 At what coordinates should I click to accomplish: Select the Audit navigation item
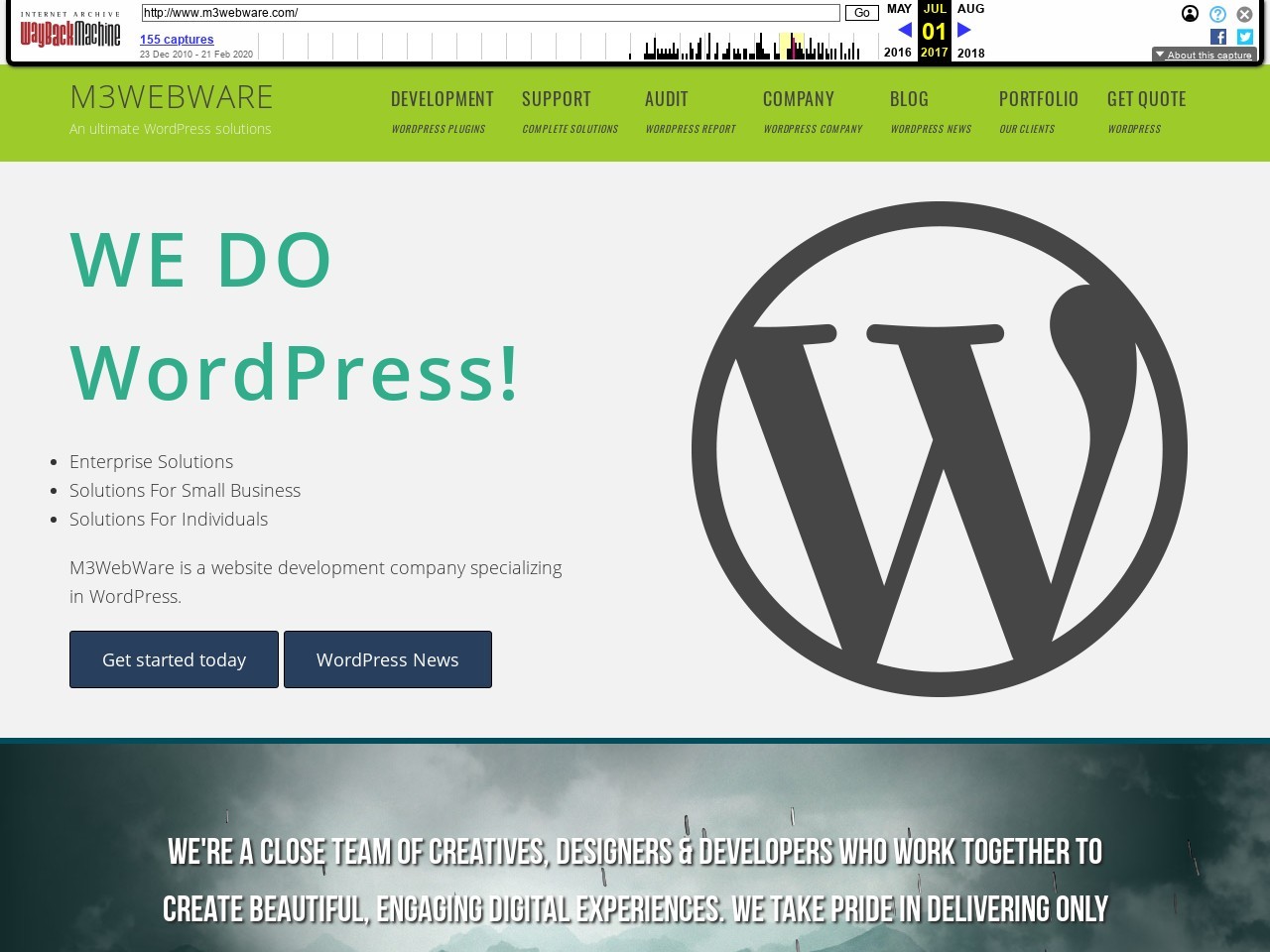coord(666,99)
